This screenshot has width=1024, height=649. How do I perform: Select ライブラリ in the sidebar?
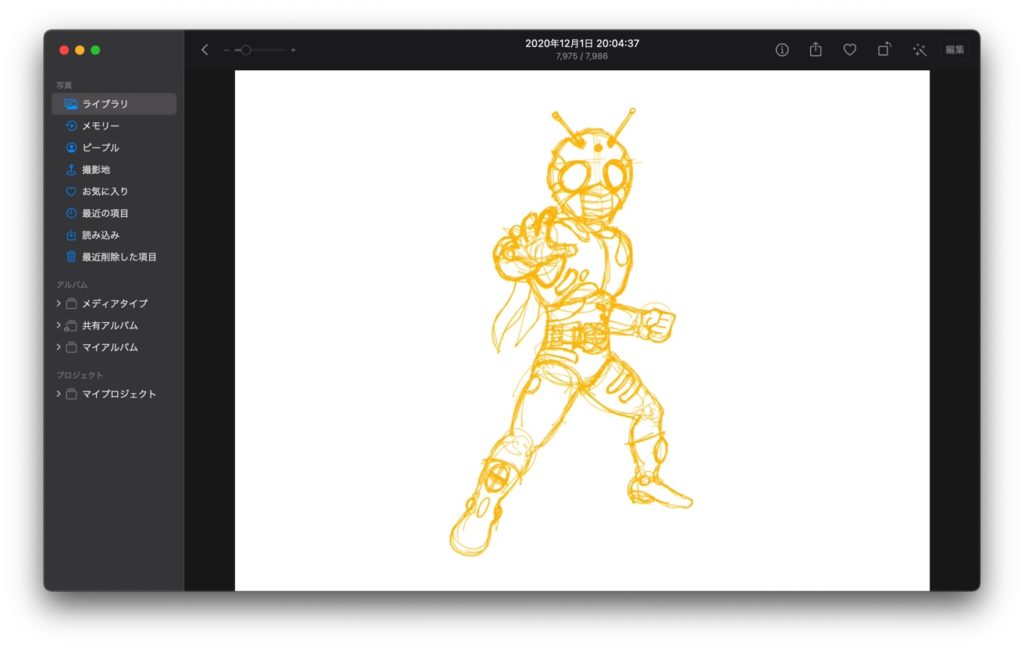[x=114, y=104]
